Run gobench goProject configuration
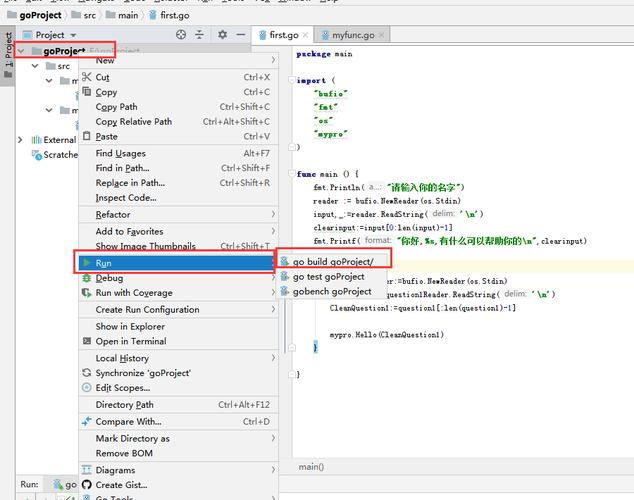Screen dimensions: 634x500 point(333,291)
